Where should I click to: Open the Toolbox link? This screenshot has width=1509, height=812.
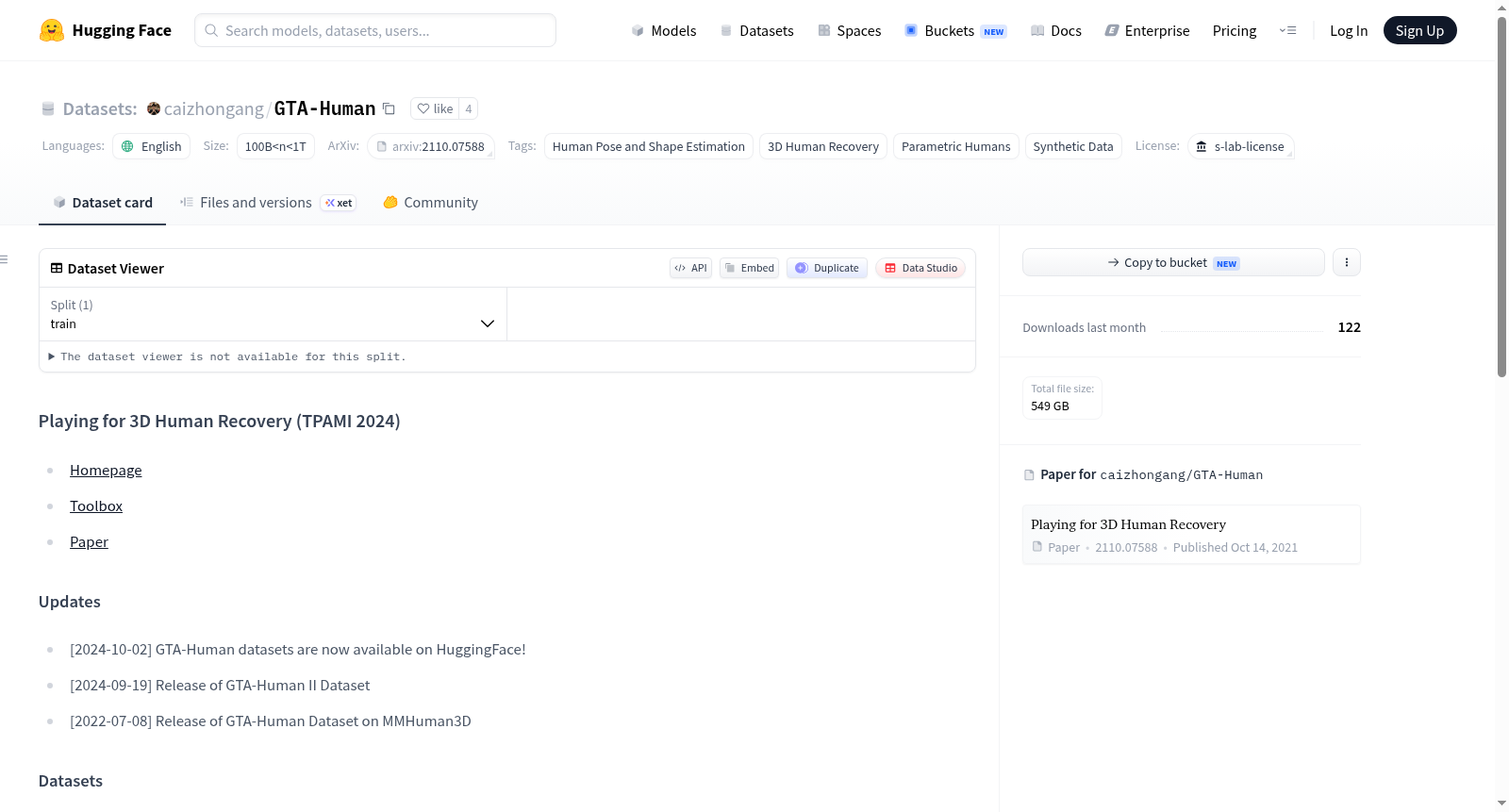[x=96, y=505]
